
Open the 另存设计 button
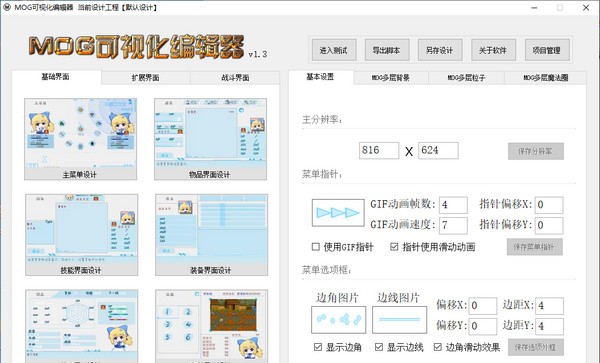click(x=440, y=50)
